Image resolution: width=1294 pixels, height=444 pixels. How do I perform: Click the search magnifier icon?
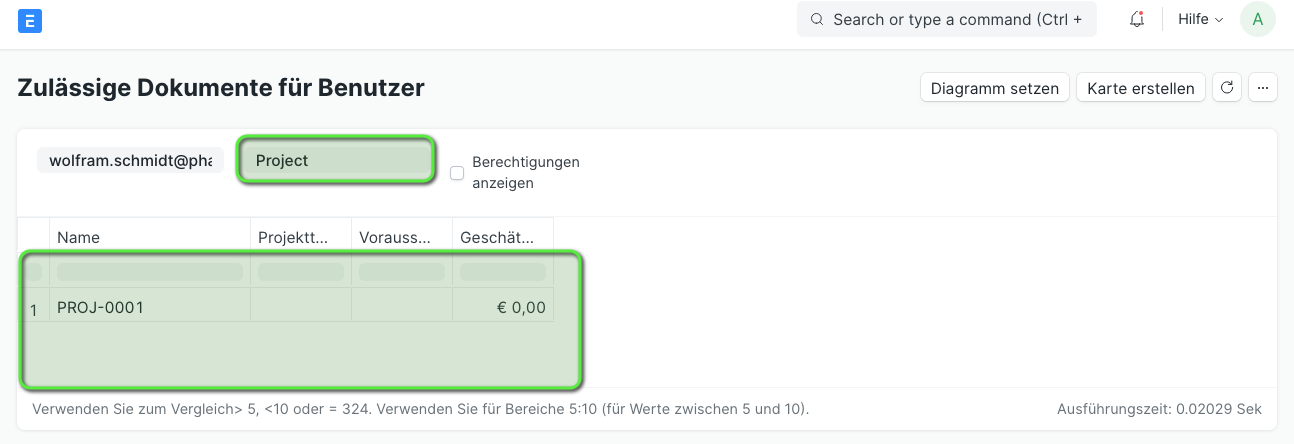[817, 19]
